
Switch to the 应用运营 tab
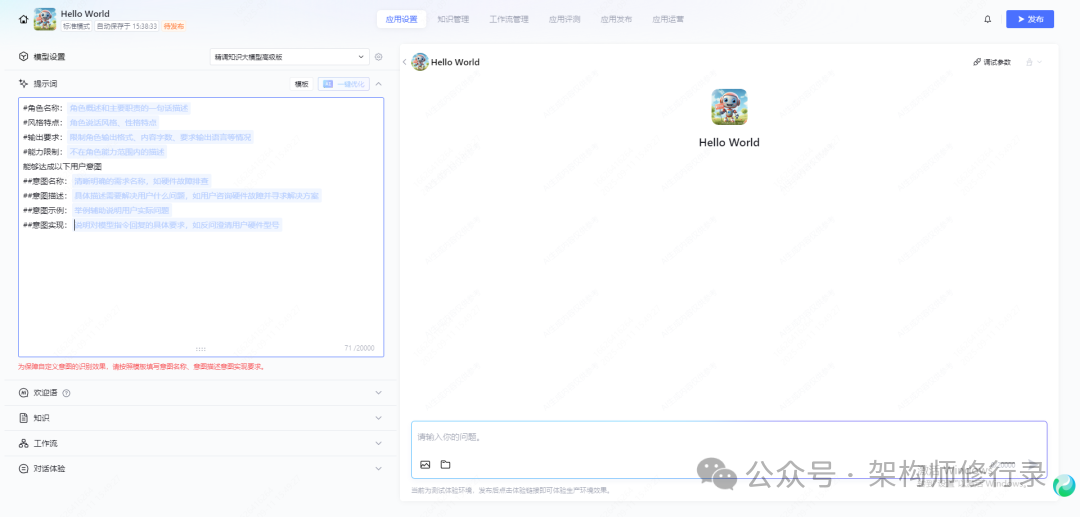(668, 19)
